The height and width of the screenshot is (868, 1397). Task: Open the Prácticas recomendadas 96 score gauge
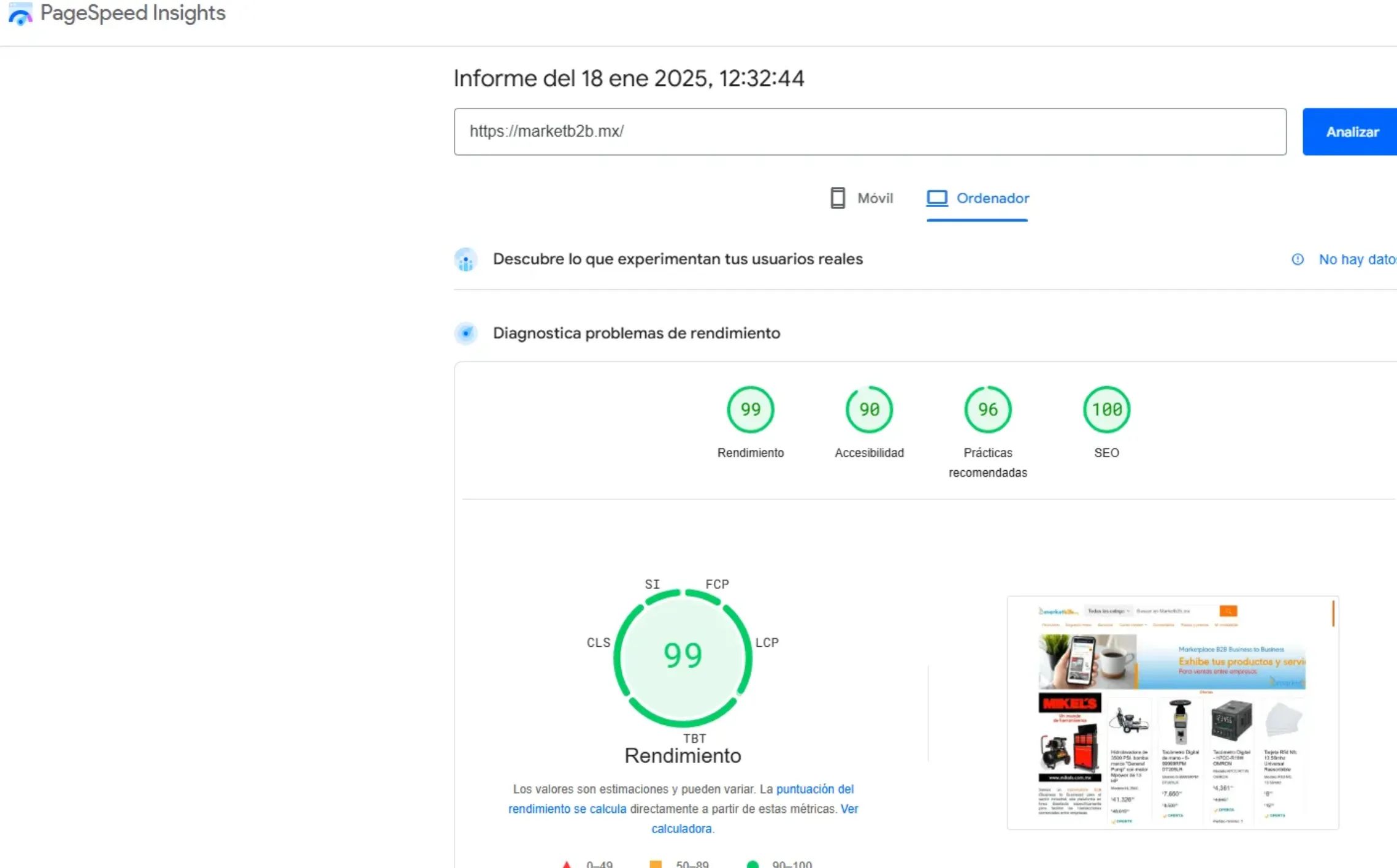pos(987,409)
